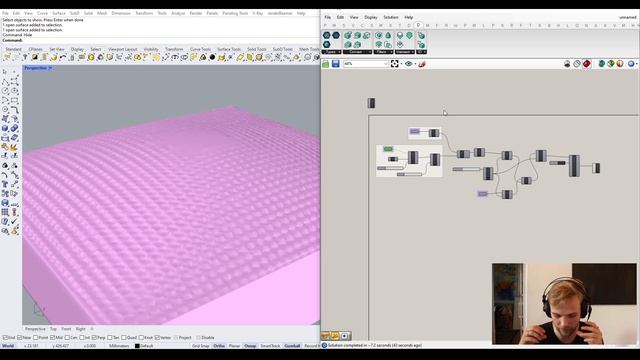Open the Solution menu in Grasshopper

click(391, 18)
